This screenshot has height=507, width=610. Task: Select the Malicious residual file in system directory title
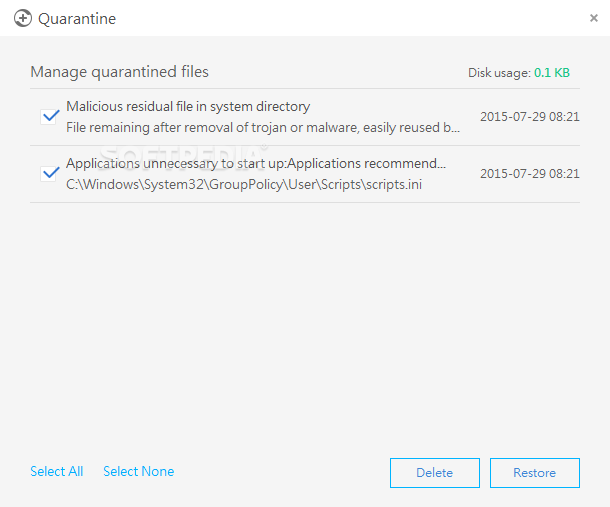(x=188, y=106)
